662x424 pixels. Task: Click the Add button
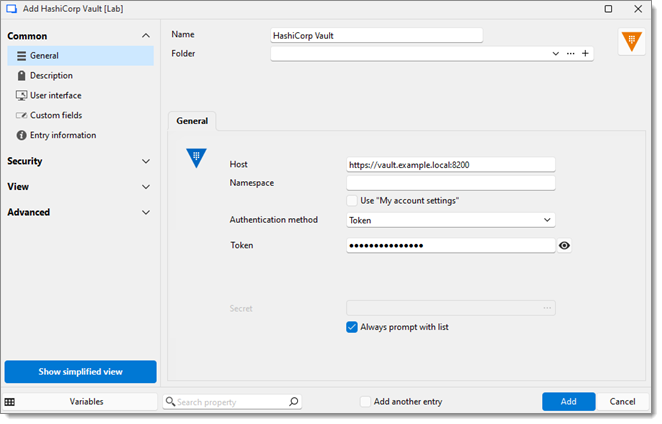[x=568, y=402]
